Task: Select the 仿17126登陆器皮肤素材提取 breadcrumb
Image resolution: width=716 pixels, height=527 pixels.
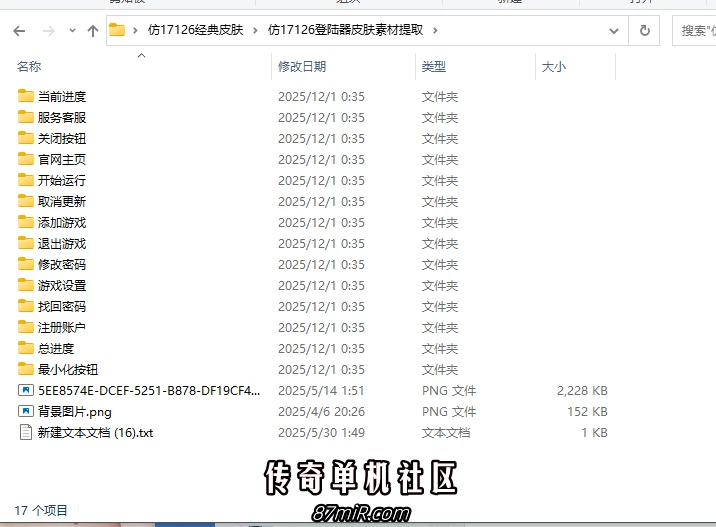Action: (x=345, y=30)
